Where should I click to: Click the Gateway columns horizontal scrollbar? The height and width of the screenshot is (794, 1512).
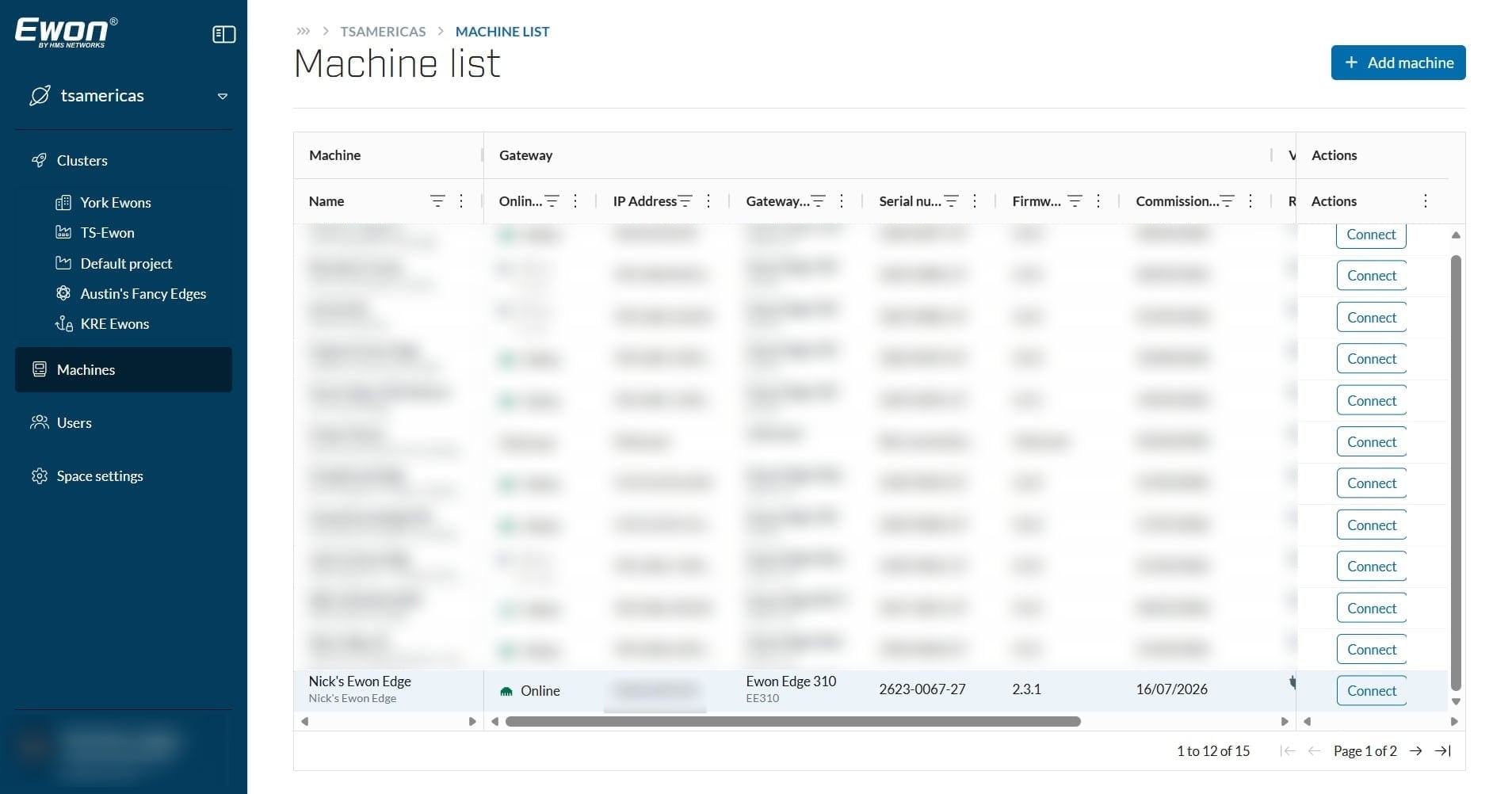click(x=793, y=721)
